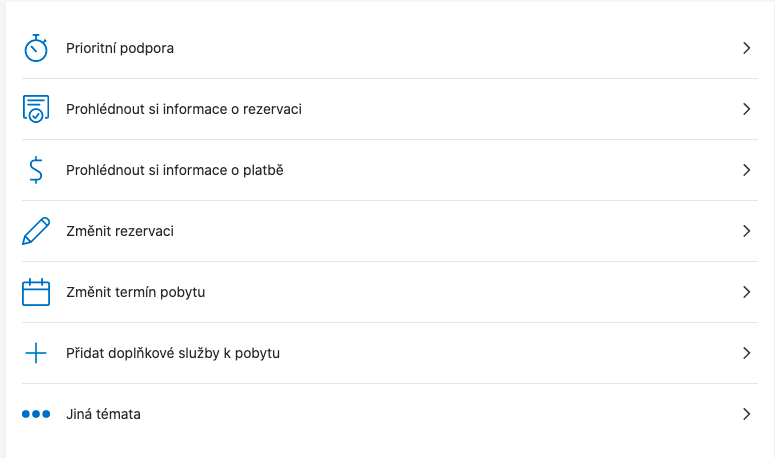Expand Prioritní podpora using its chevron
This screenshot has height=458, width=775.
746,48
